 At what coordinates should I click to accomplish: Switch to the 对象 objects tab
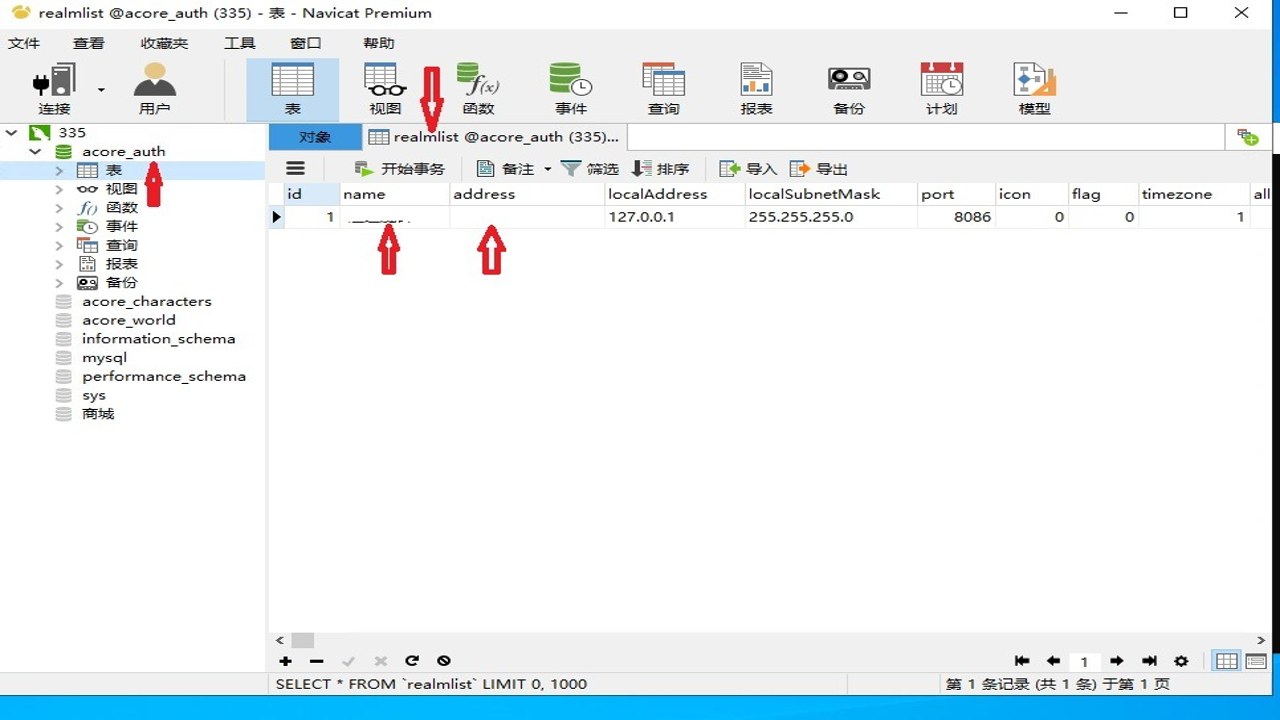pos(315,137)
